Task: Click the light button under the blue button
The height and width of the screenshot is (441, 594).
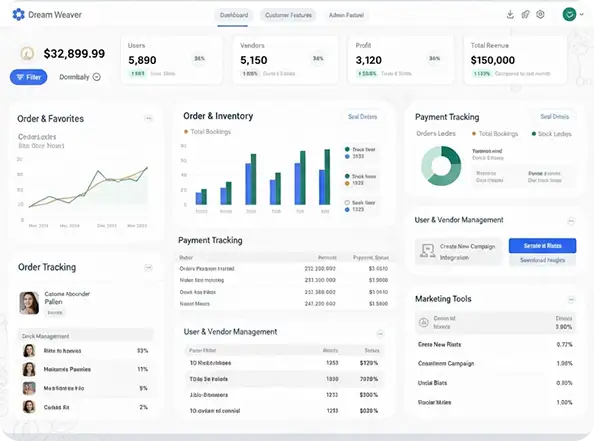Action: [x=542, y=260]
